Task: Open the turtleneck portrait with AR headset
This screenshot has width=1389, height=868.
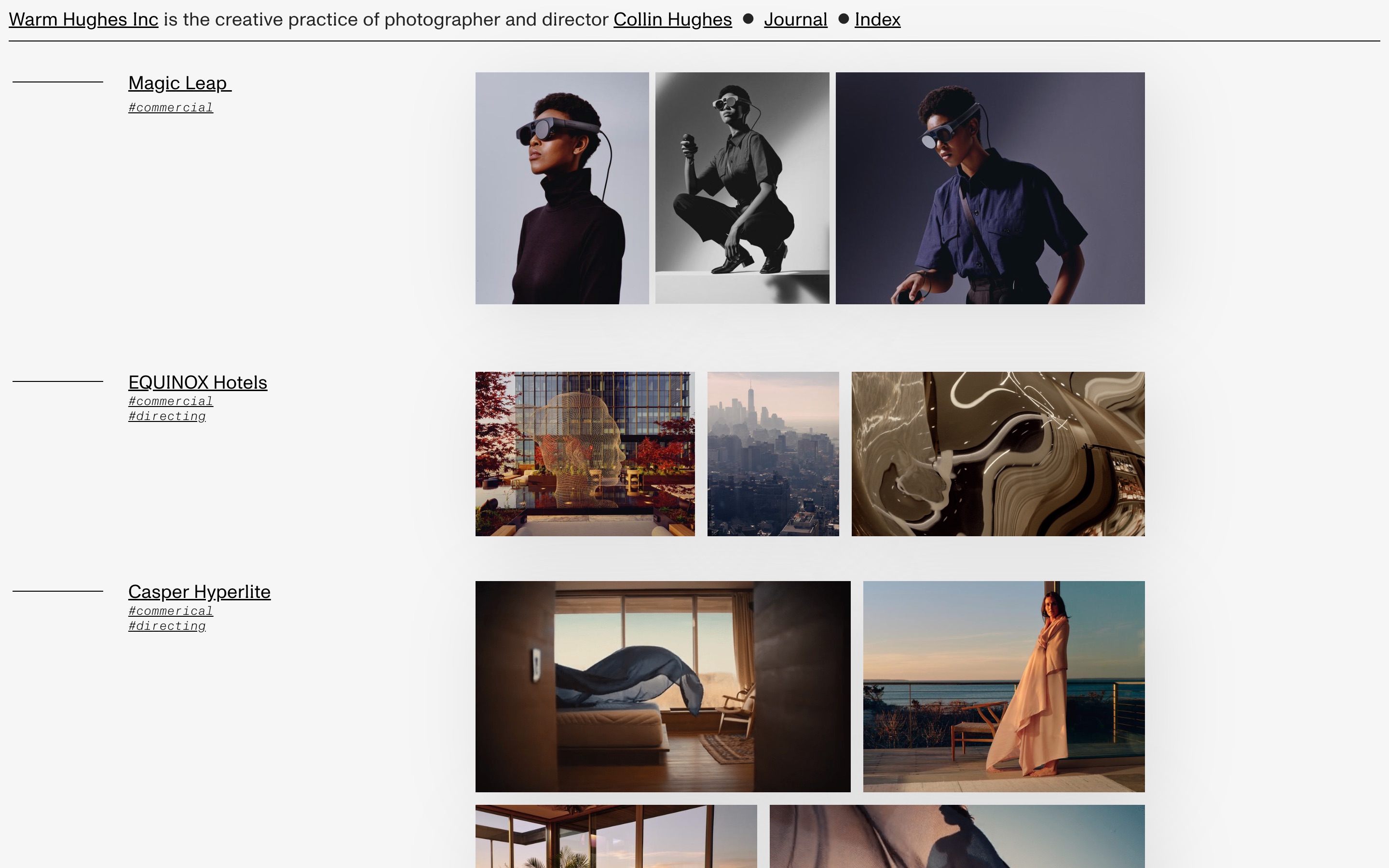Action: click(x=562, y=188)
